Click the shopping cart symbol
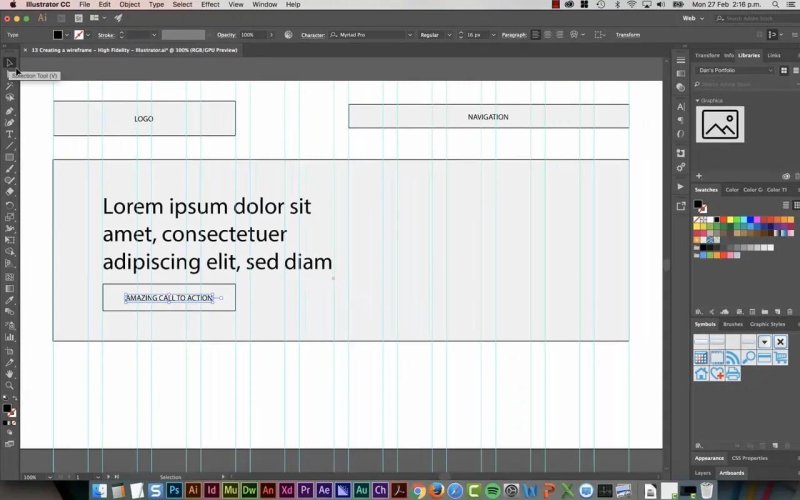This screenshot has height=500, width=800. pos(780,358)
